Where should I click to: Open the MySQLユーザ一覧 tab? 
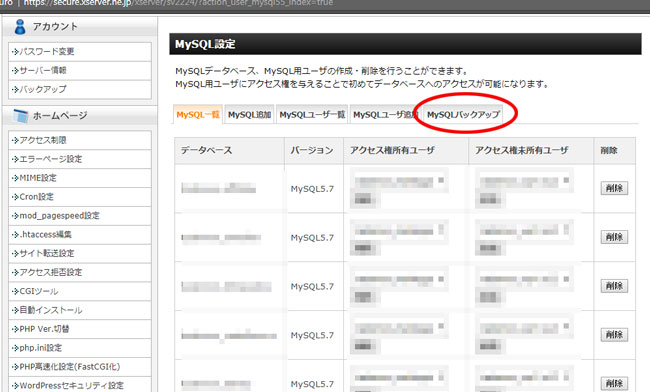(x=312, y=114)
